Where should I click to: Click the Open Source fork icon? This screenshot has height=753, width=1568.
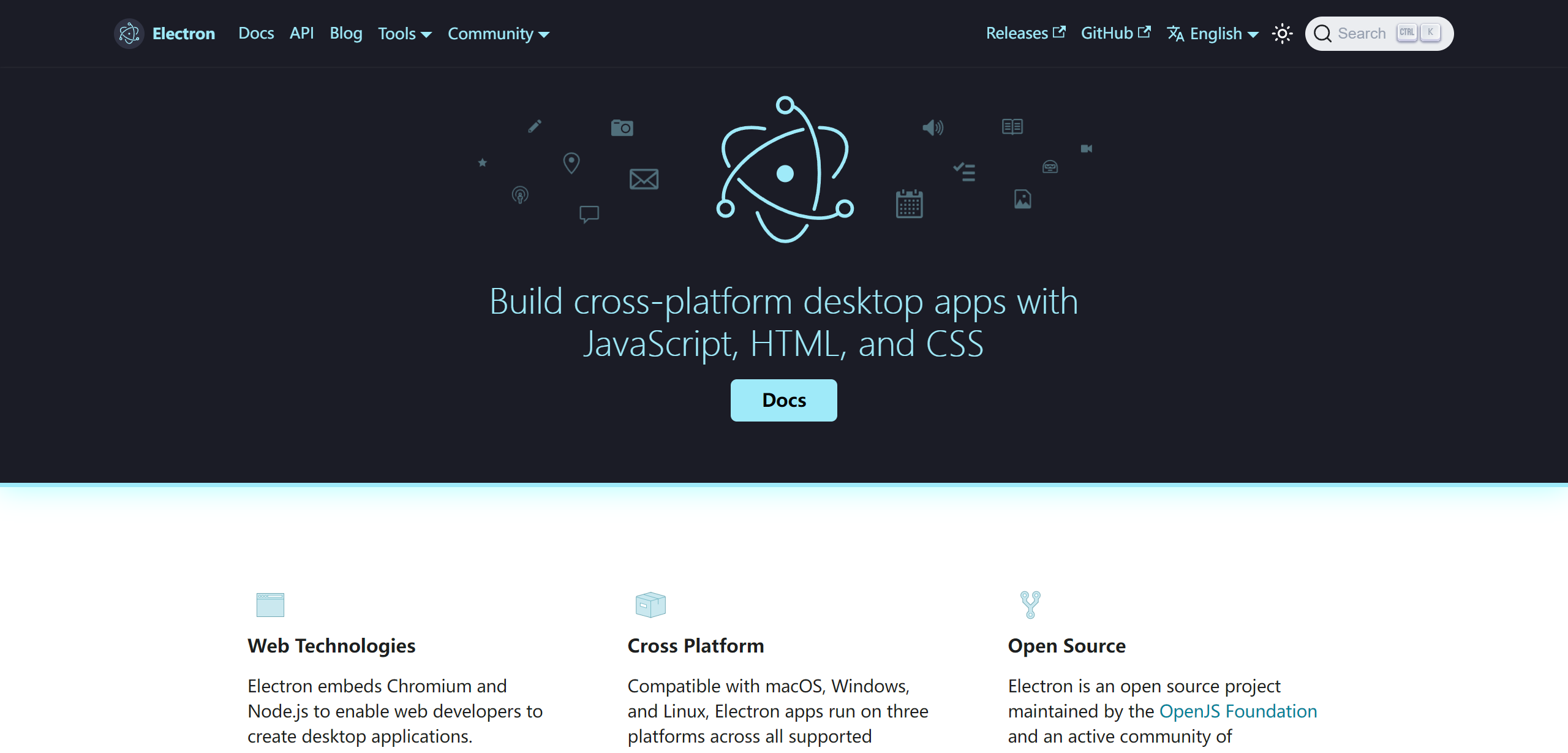(1030, 604)
